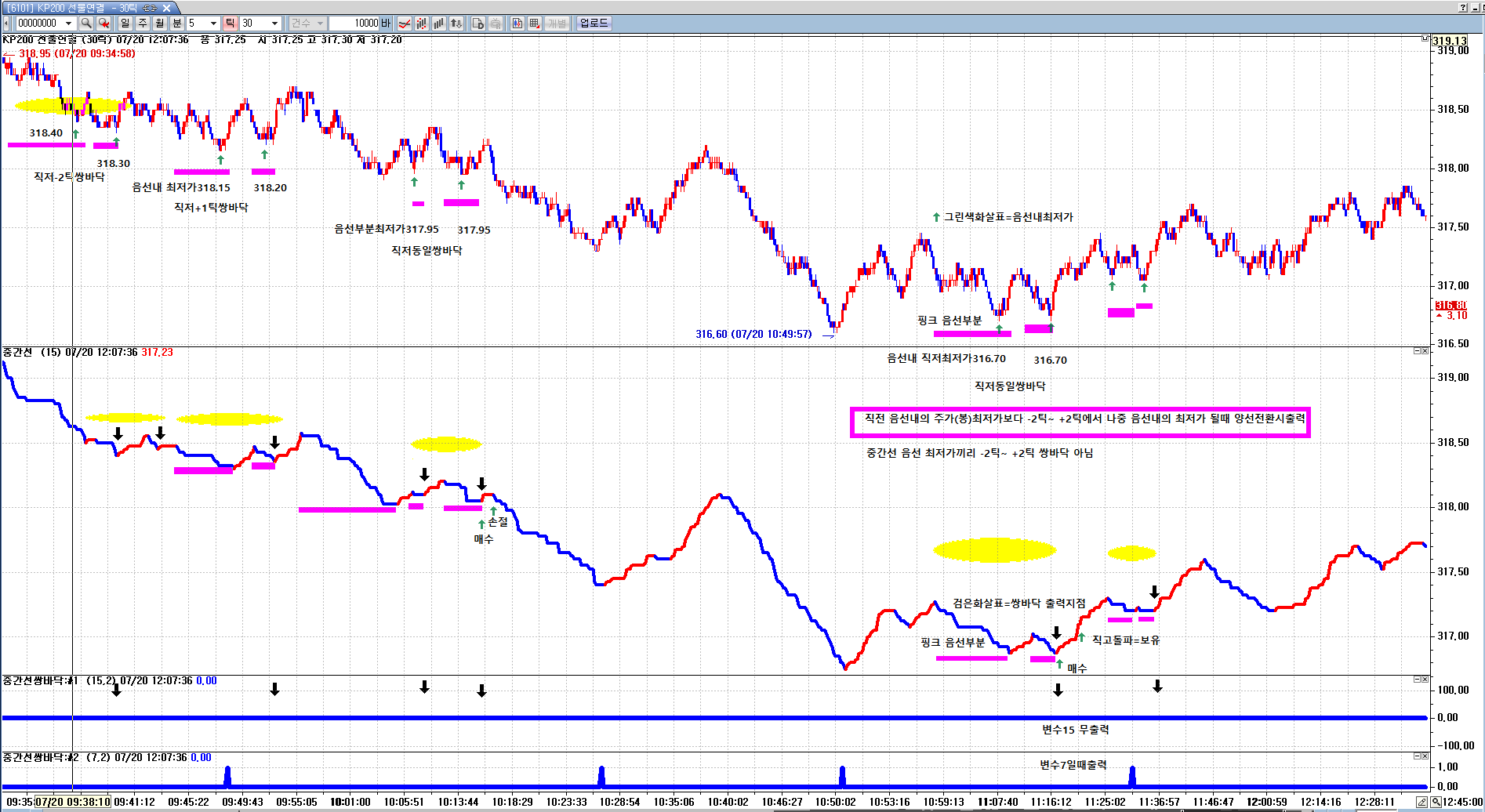Click the red line chart style icon
Image resolution: width=1485 pixels, height=812 pixels.
tap(405, 24)
